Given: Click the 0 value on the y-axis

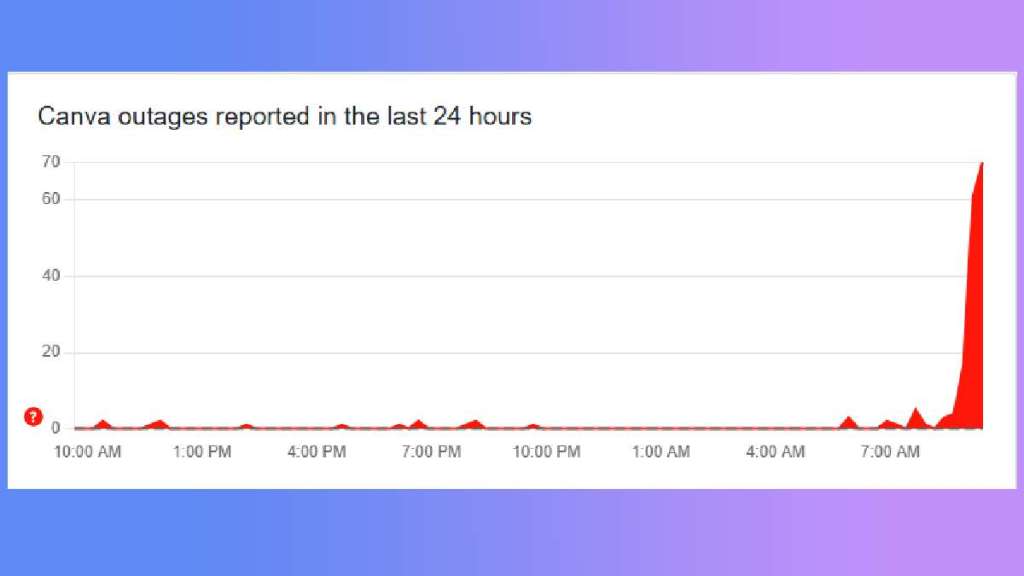Looking at the screenshot, I should [56, 428].
